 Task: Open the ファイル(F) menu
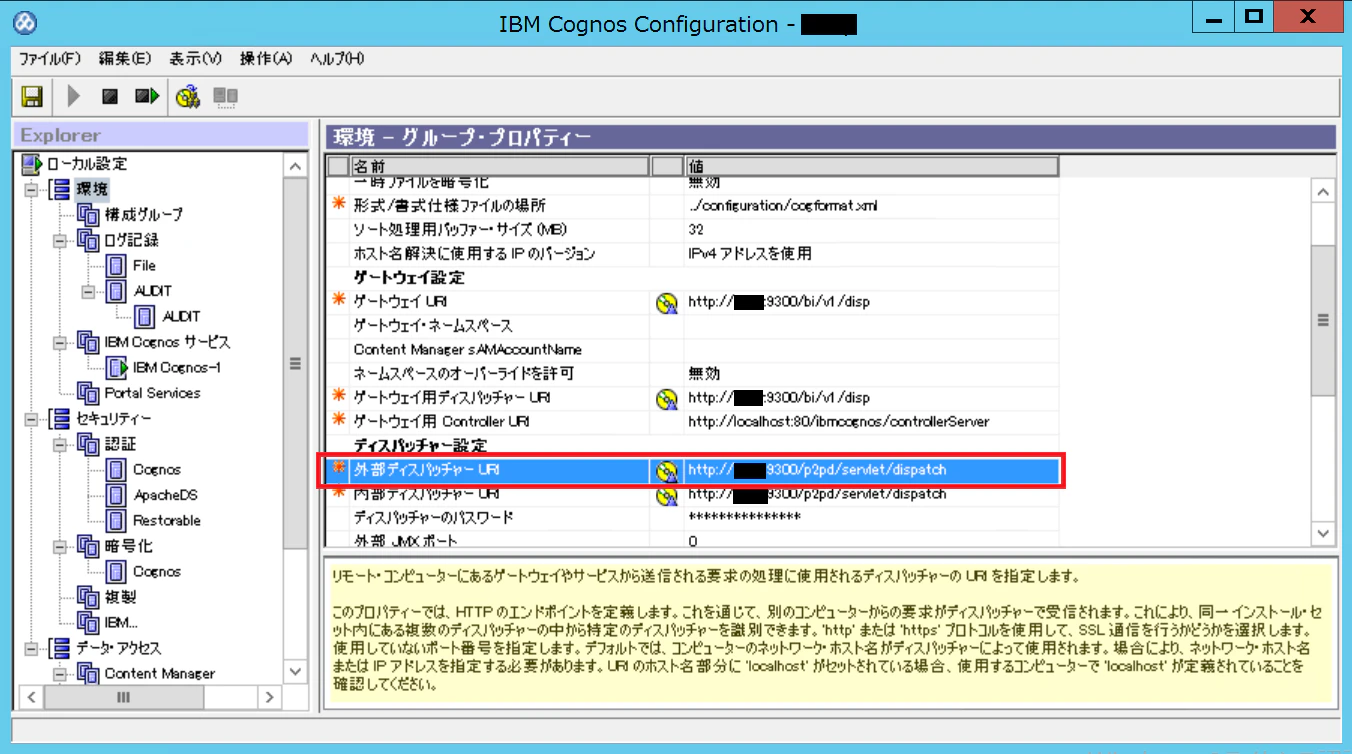tap(50, 59)
